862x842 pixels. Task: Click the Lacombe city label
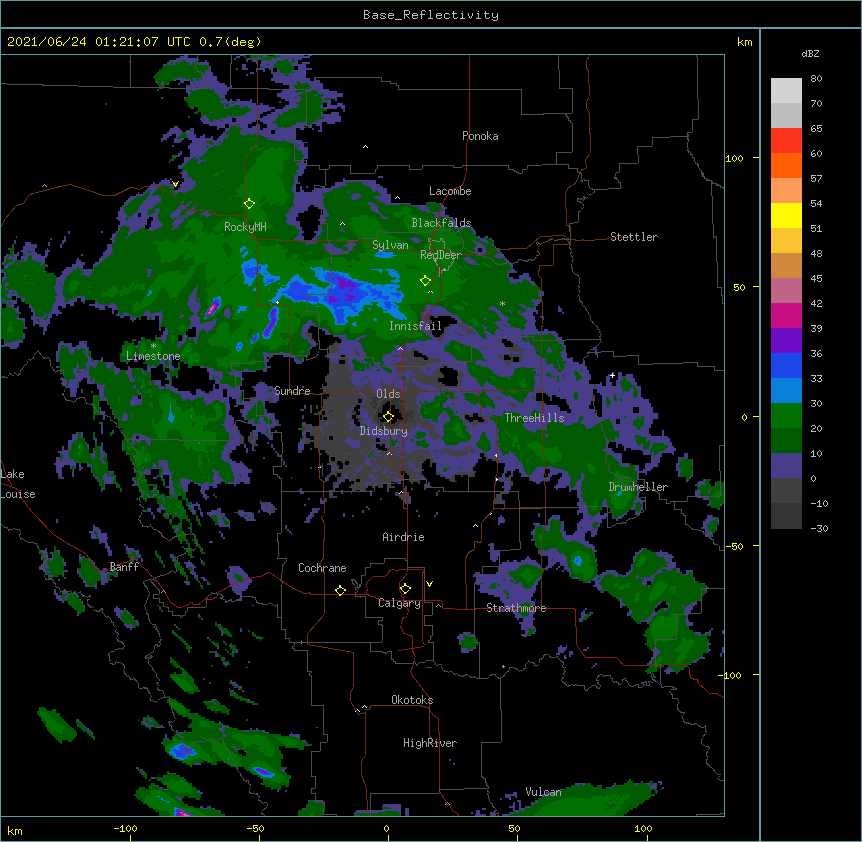(450, 191)
